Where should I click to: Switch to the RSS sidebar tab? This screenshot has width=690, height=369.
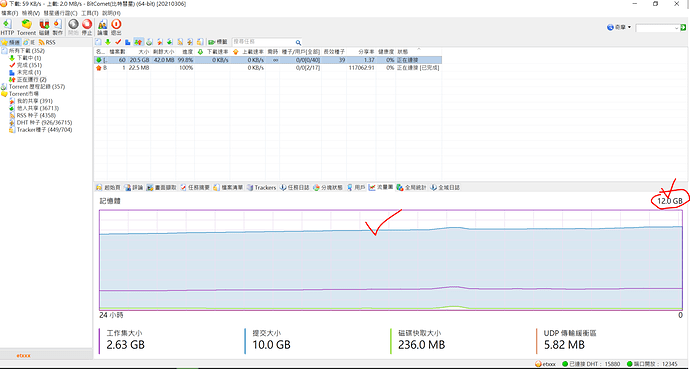tap(47, 43)
